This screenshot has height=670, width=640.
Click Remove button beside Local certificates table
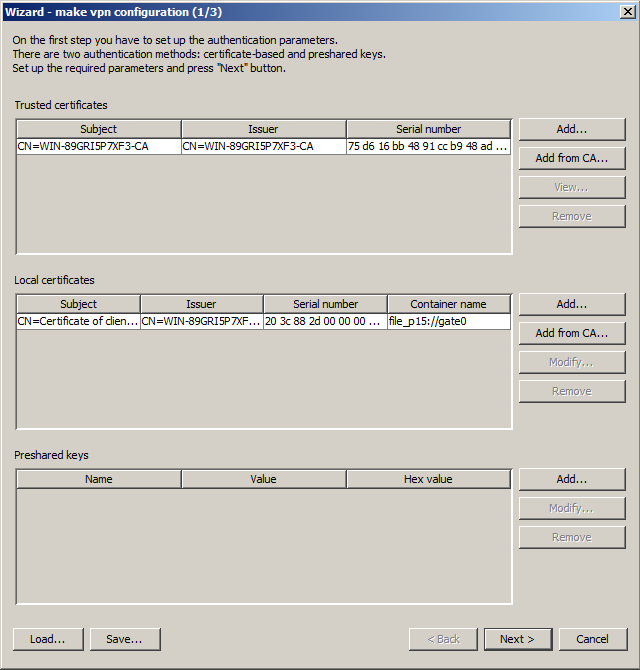(x=572, y=391)
